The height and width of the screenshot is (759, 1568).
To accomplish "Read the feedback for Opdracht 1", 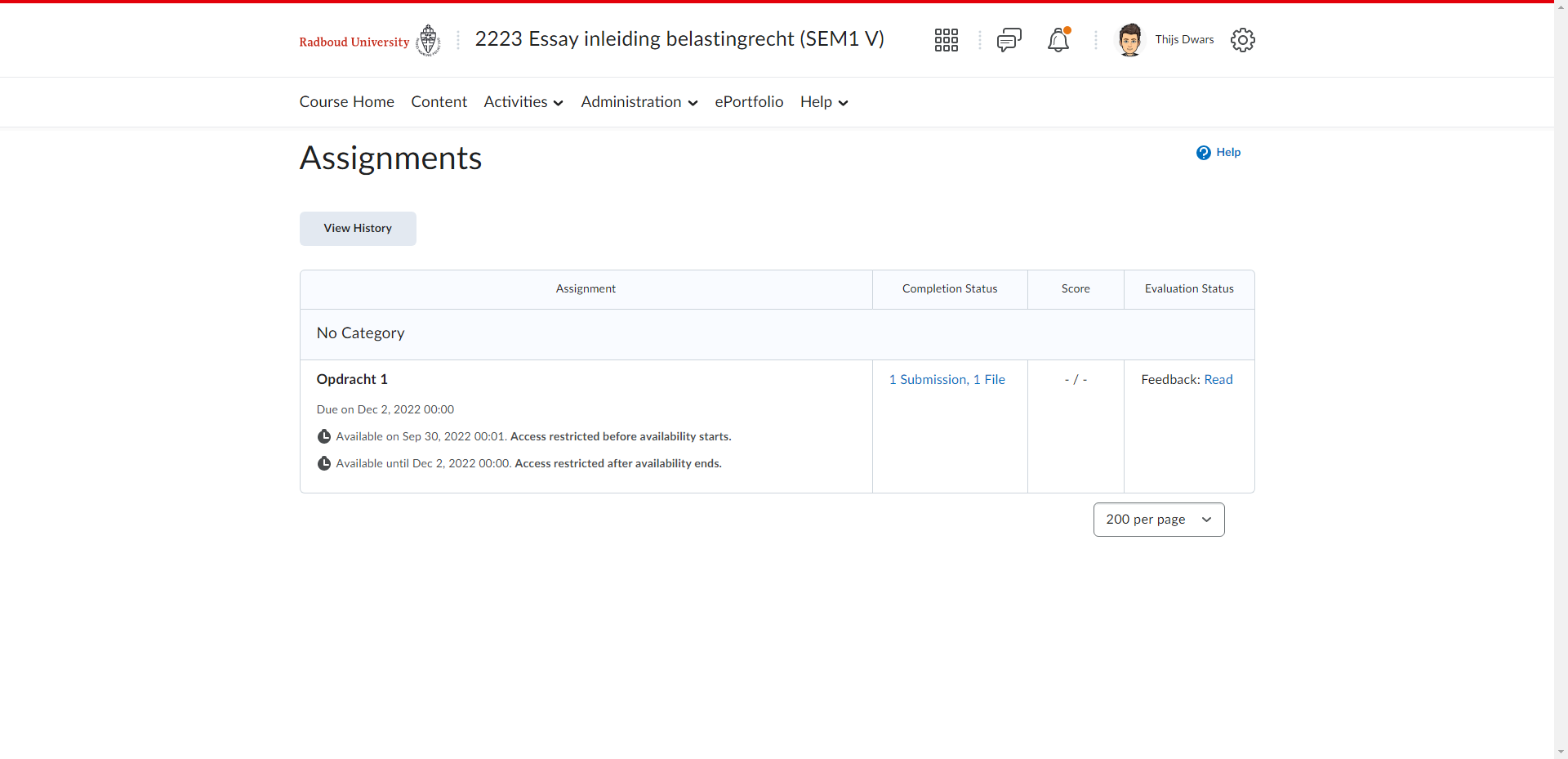I will (1218, 380).
